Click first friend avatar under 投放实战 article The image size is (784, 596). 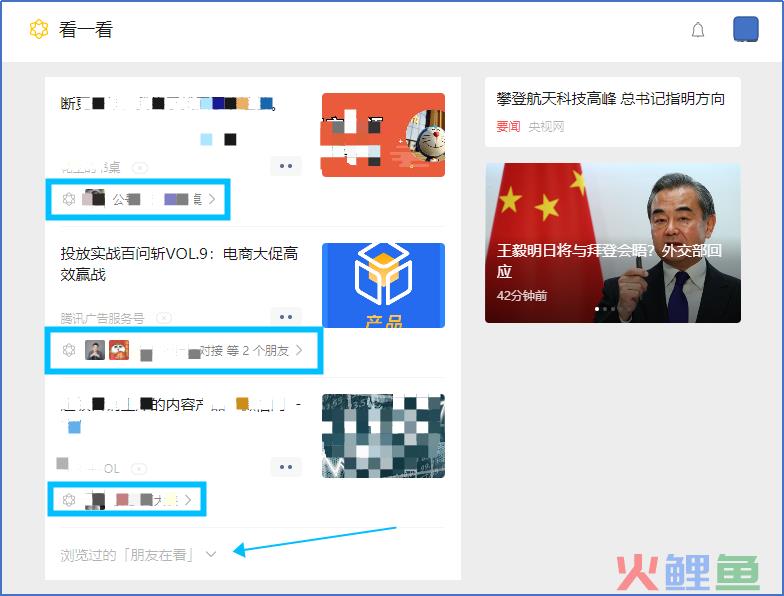click(95, 350)
